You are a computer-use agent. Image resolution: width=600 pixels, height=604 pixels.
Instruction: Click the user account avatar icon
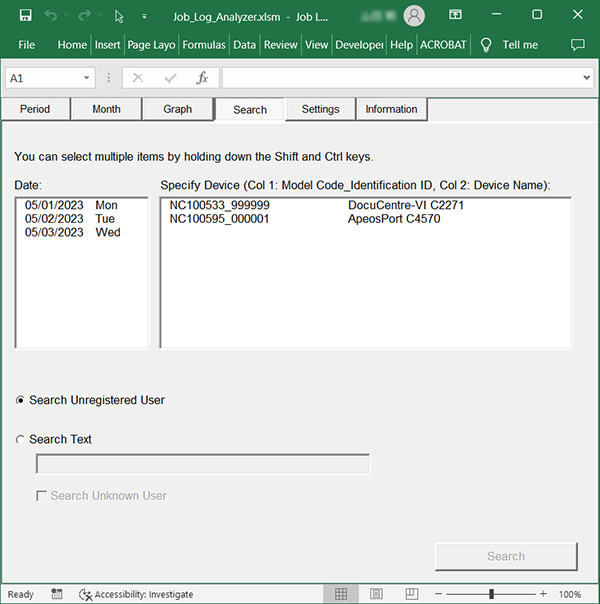[414, 16]
